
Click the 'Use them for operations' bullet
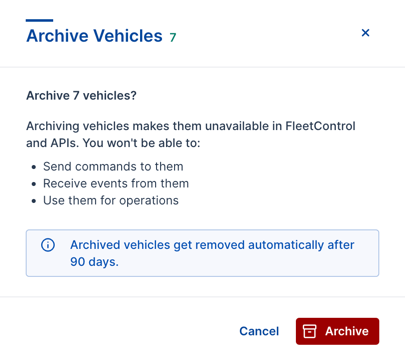click(x=111, y=200)
